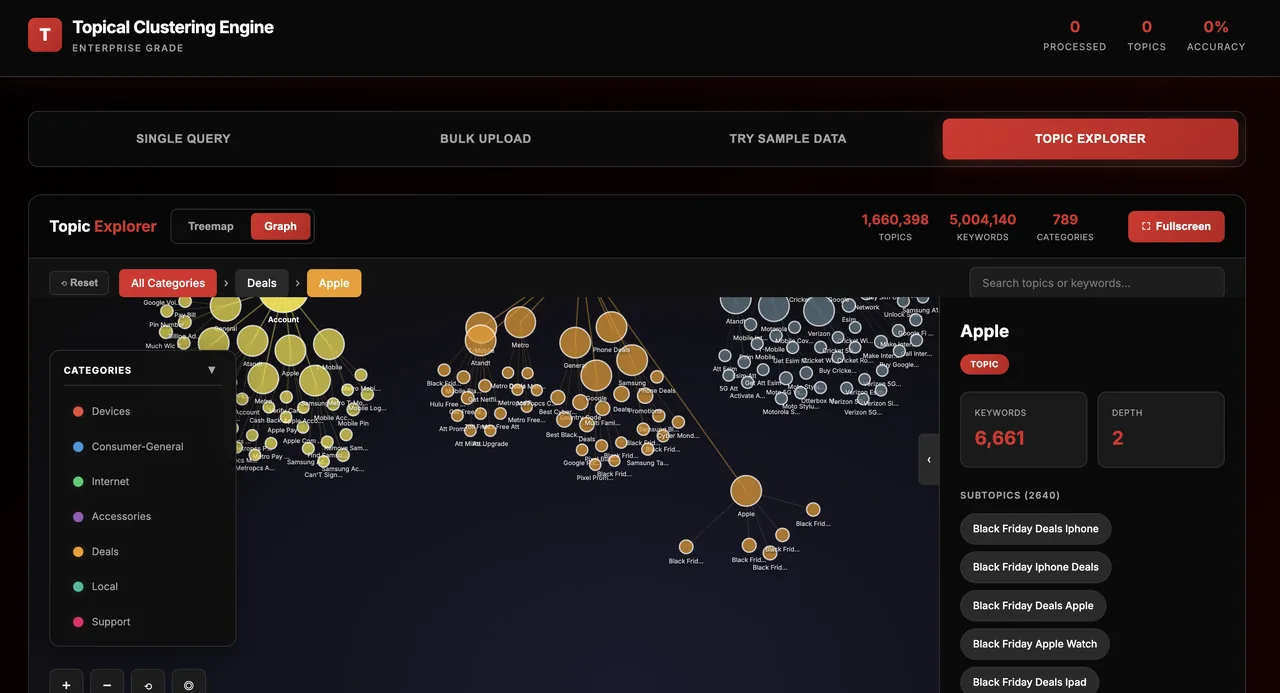Click the grey Verizon graph node

(x=819, y=310)
